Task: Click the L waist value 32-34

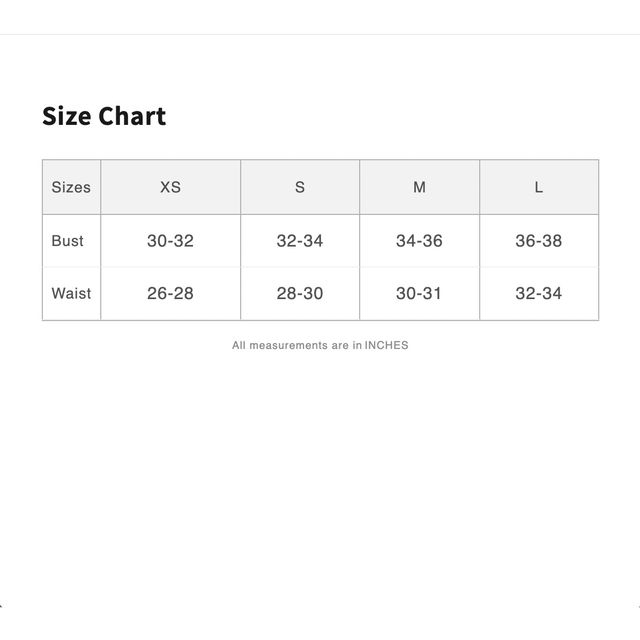Action: click(539, 293)
